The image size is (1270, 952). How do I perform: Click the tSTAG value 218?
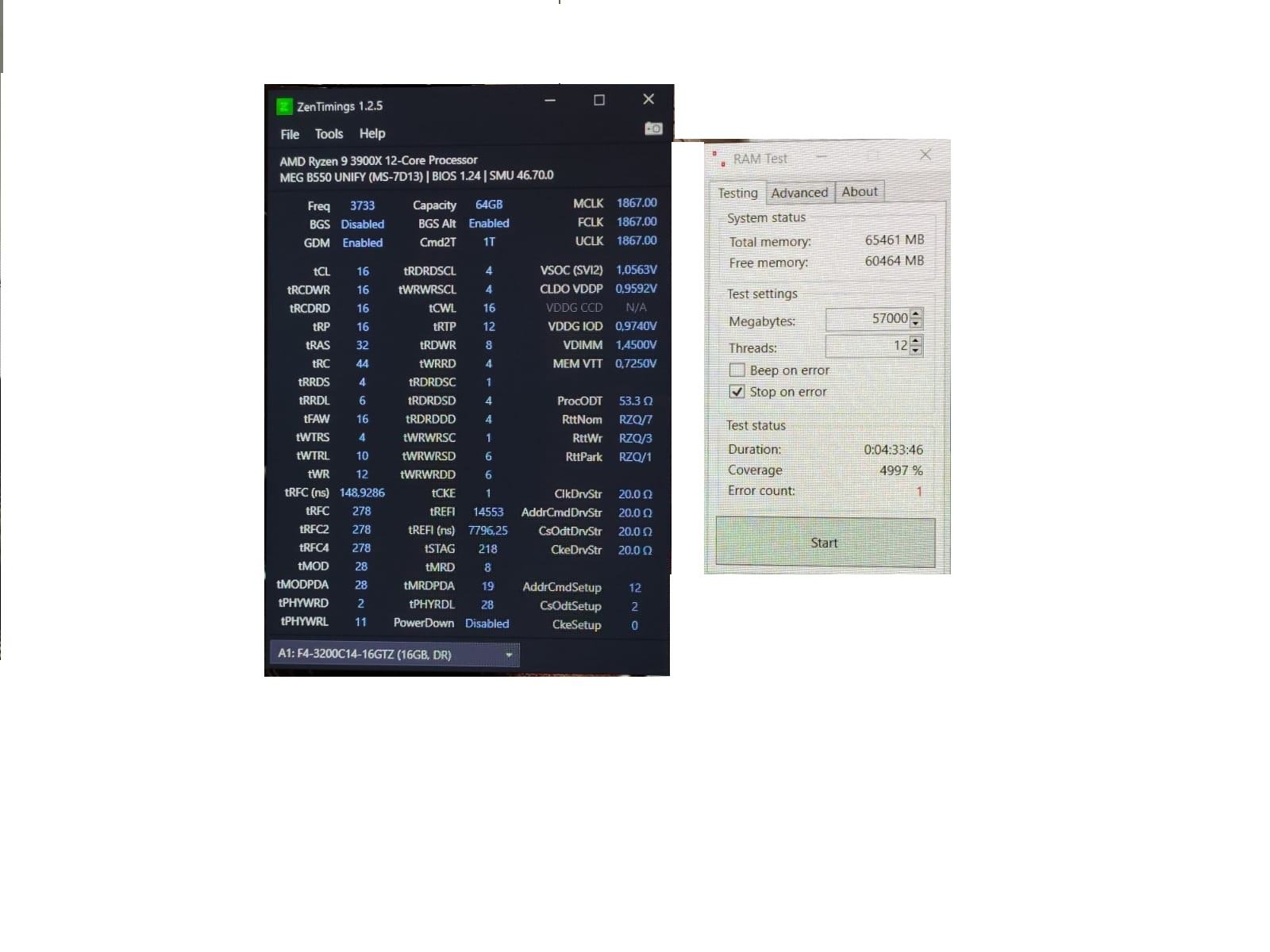tap(488, 549)
